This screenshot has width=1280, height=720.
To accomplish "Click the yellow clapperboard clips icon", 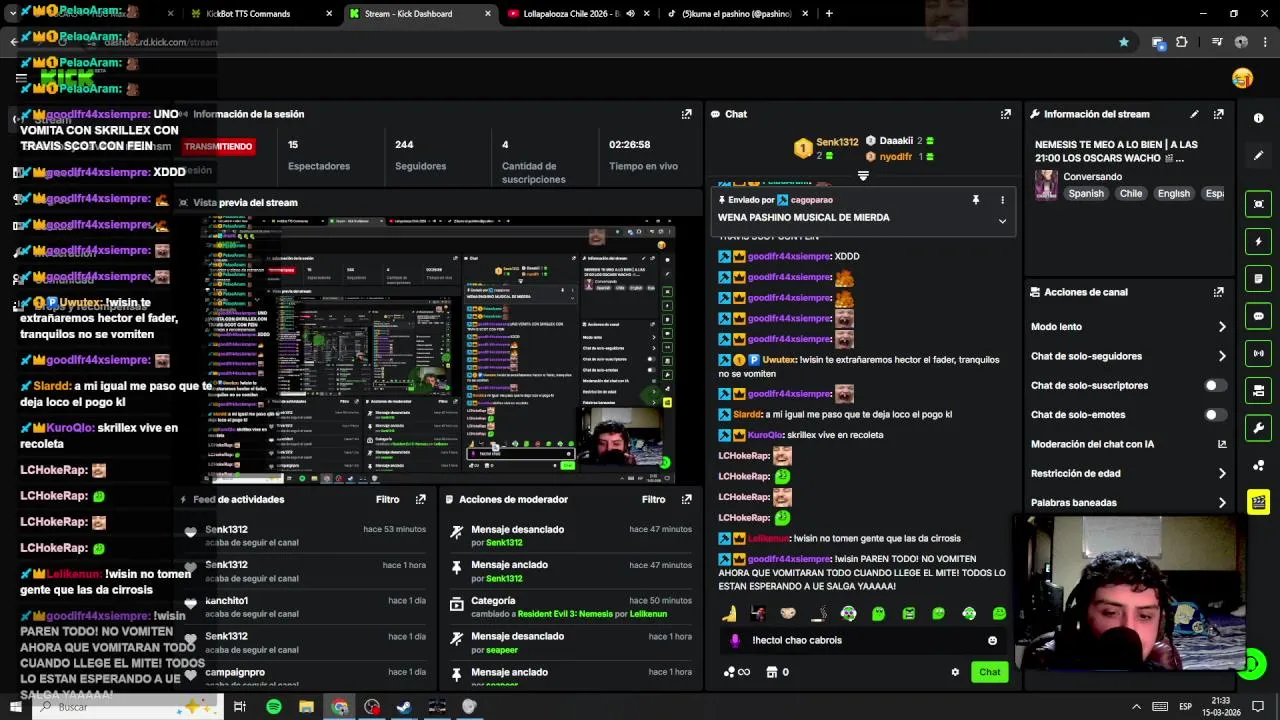I will click(x=1258, y=502).
